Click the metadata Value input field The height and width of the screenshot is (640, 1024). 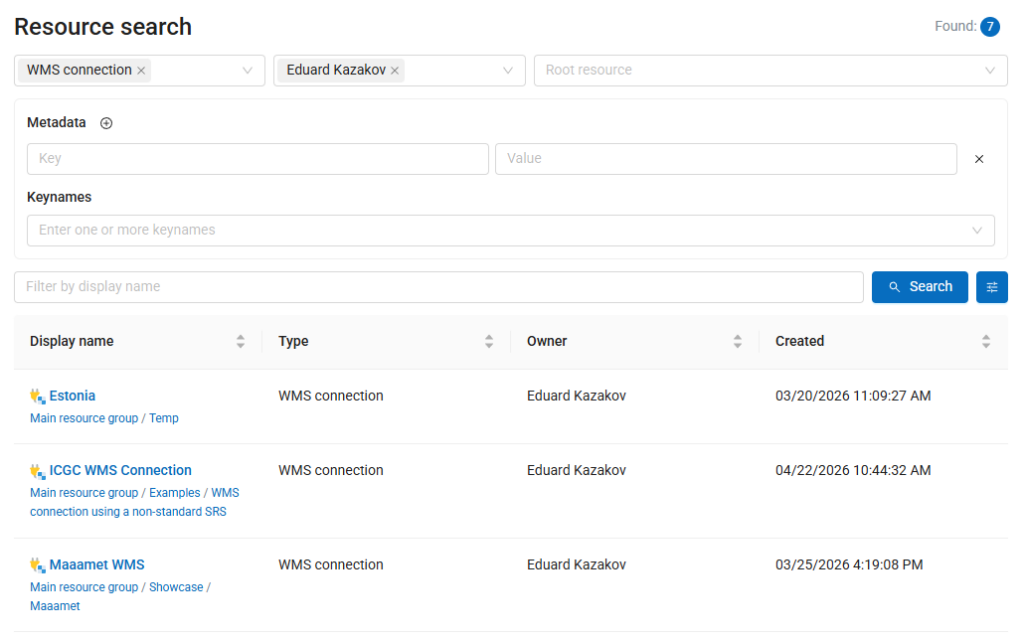pyautogui.click(x=726, y=159)
